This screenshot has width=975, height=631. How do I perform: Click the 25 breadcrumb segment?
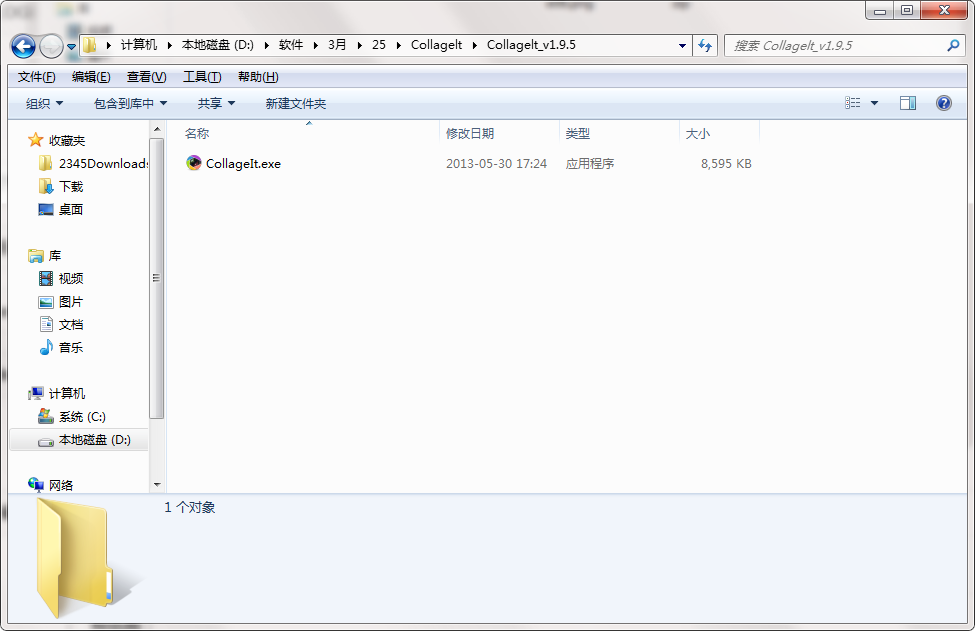point(379,45)
